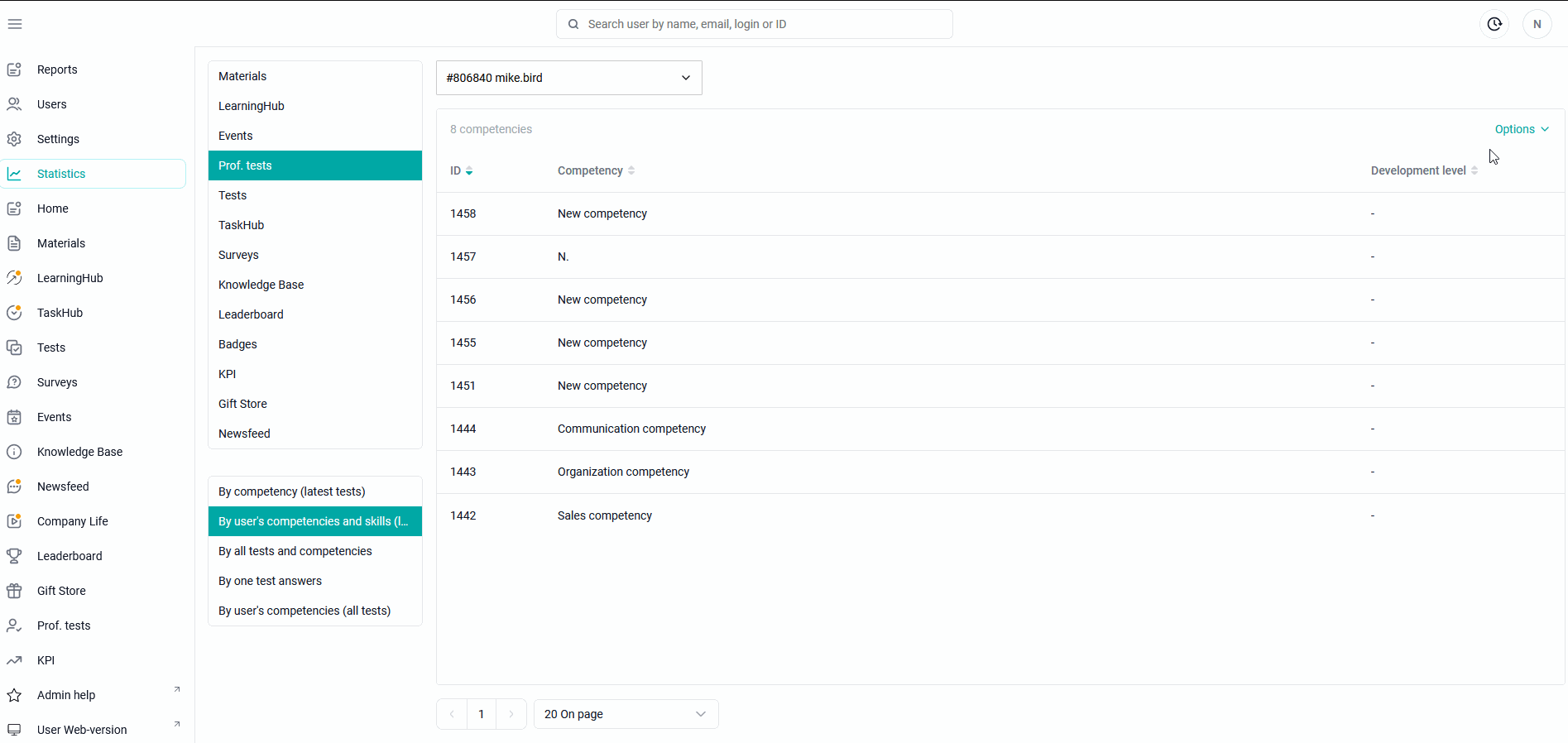Open Company Life in sidebar
Screen dimensions: 1568x743
(94, 521)
